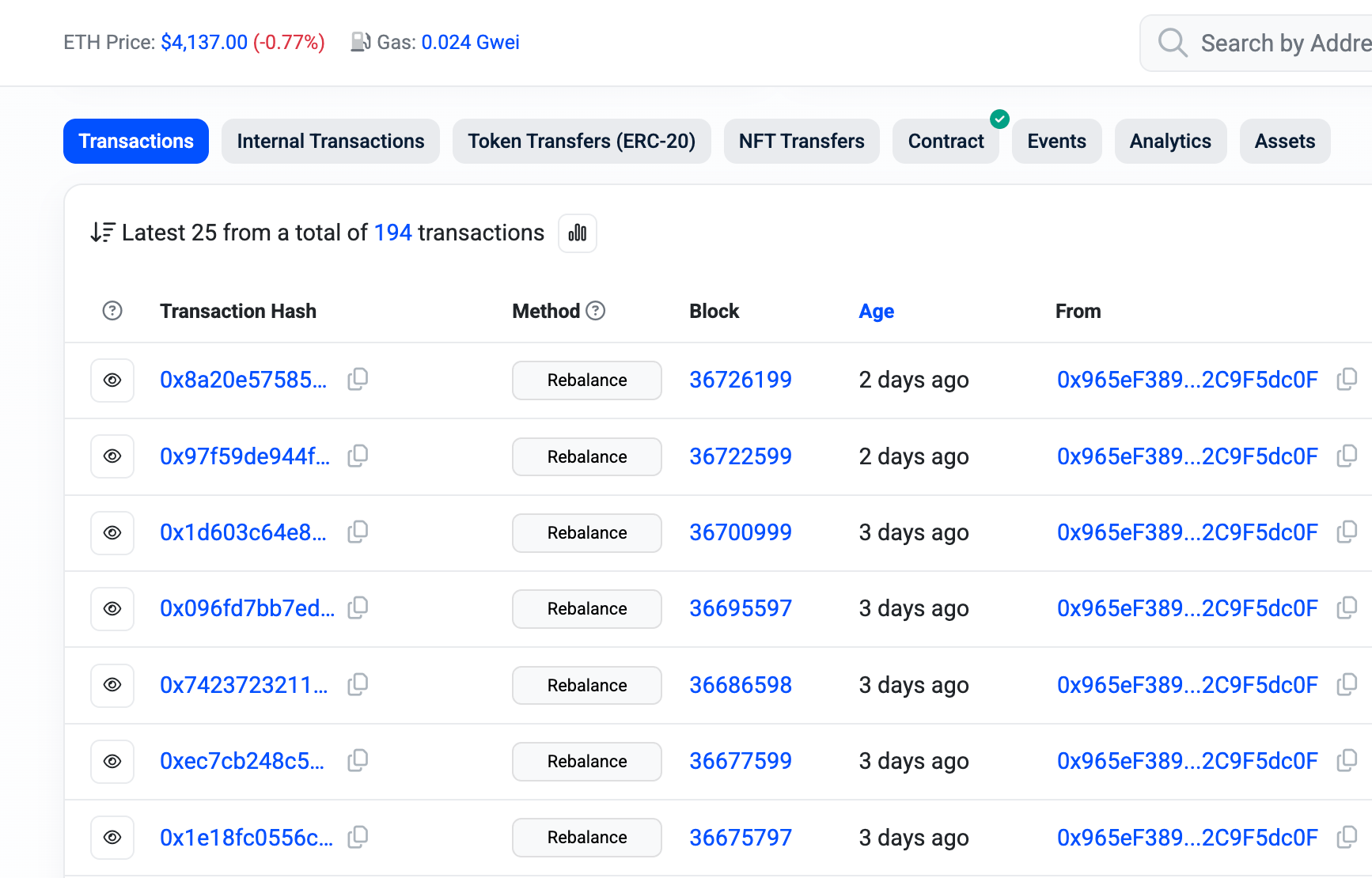
Task: Click the 0.024 Gwei gas link
Action: click(x=470, y=43)
